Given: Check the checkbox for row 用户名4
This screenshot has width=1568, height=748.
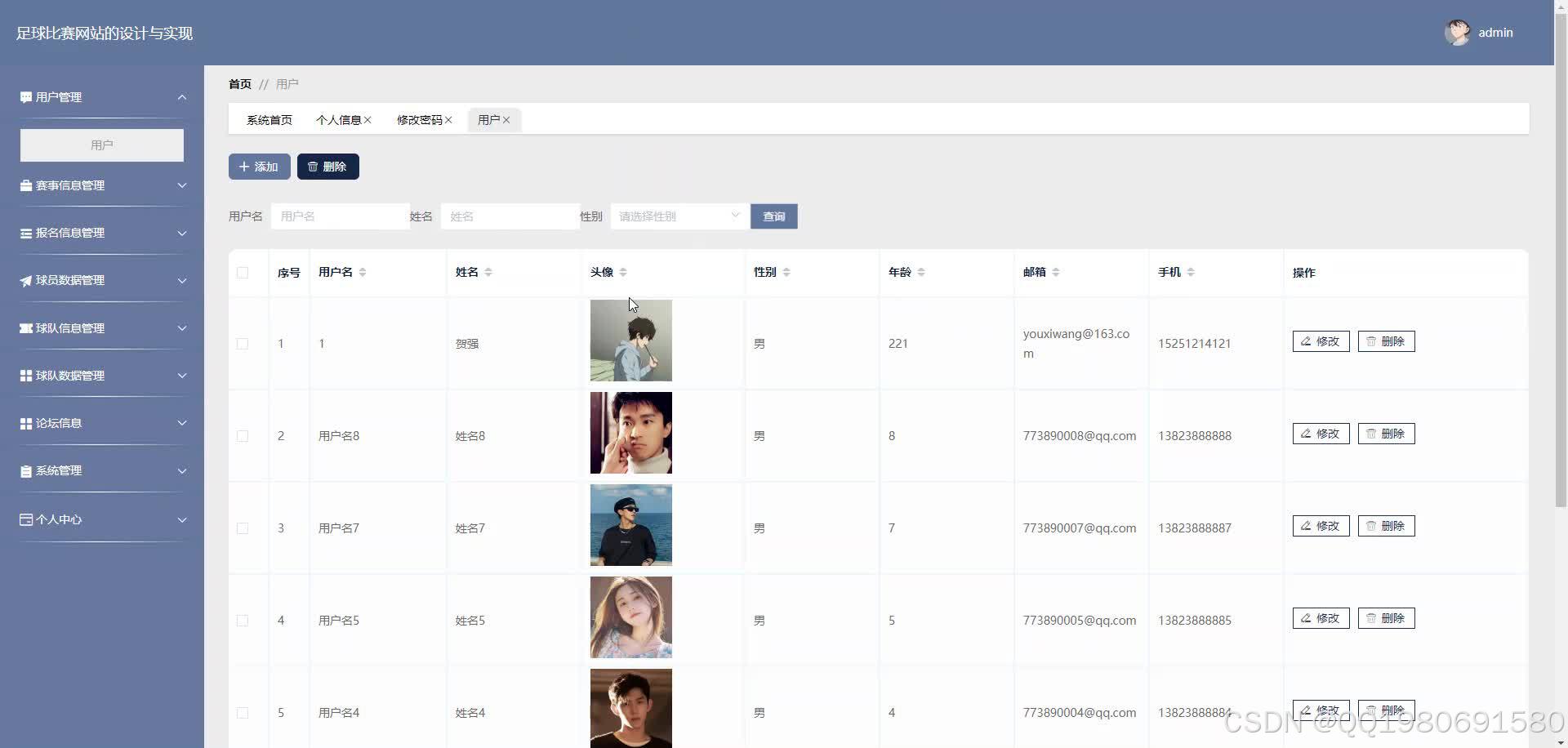Looking at the screenshot, I should (x=243, y=713).
